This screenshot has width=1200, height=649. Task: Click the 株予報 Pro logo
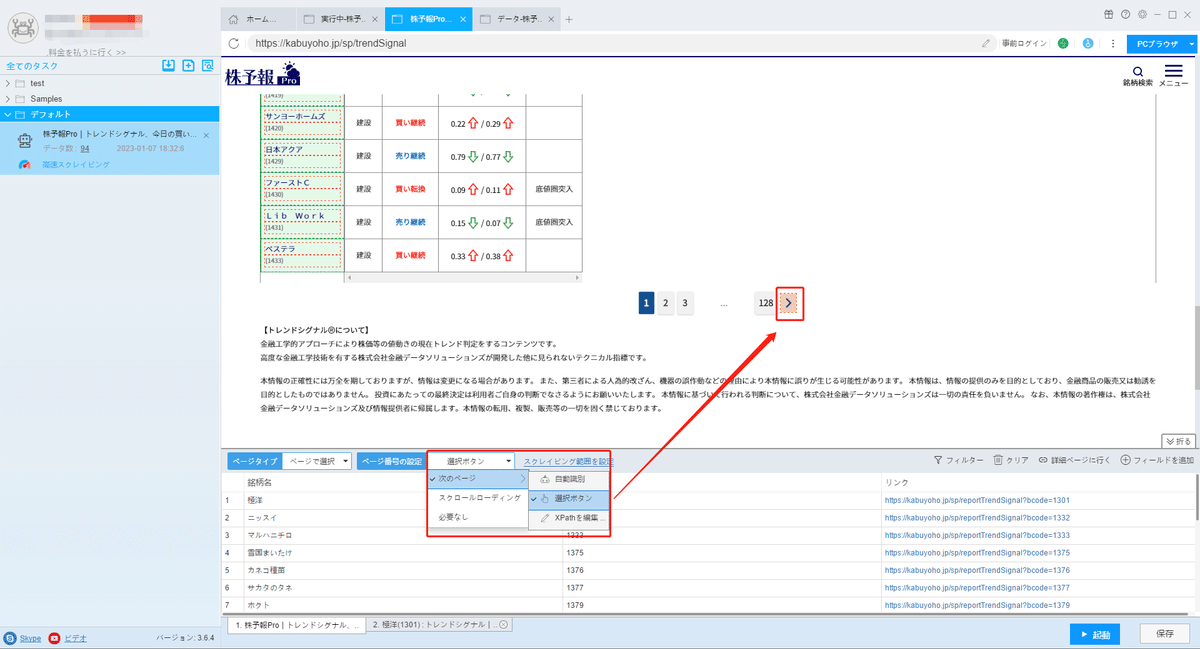tap(262, 74)
